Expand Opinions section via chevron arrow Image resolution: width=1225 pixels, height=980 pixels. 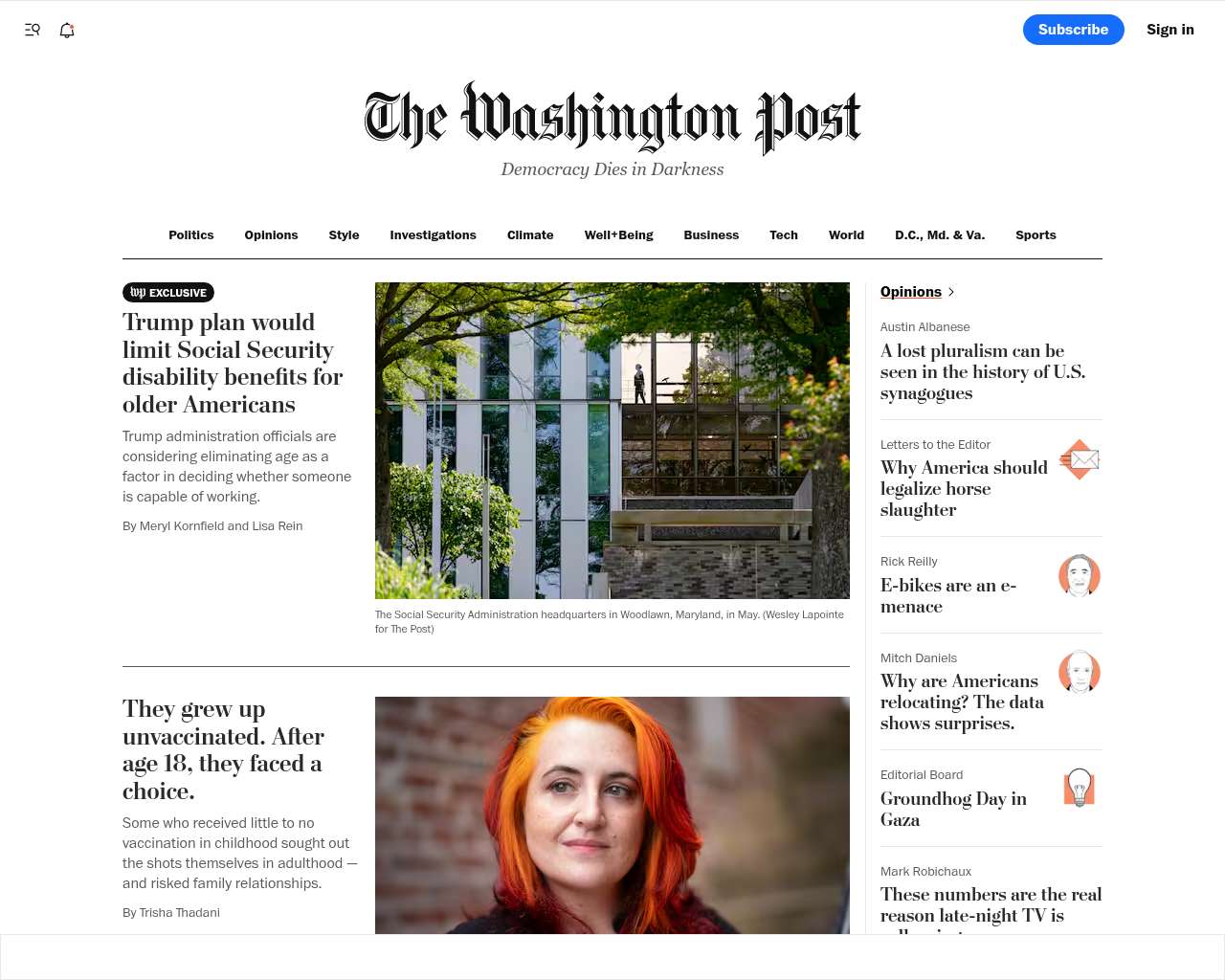pos(950,292)
